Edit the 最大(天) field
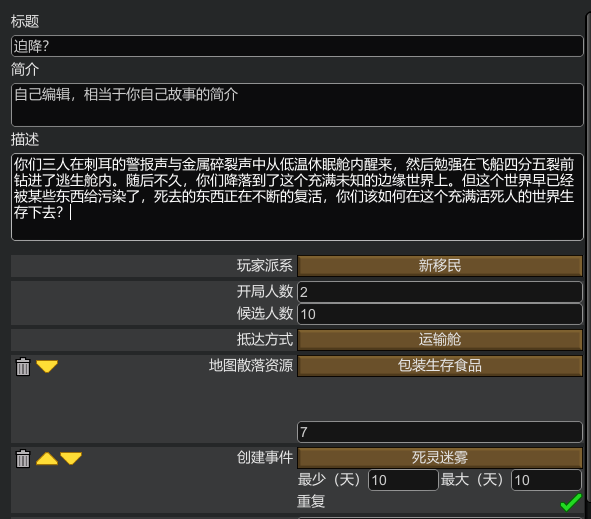591x519 pixels. 546,480
